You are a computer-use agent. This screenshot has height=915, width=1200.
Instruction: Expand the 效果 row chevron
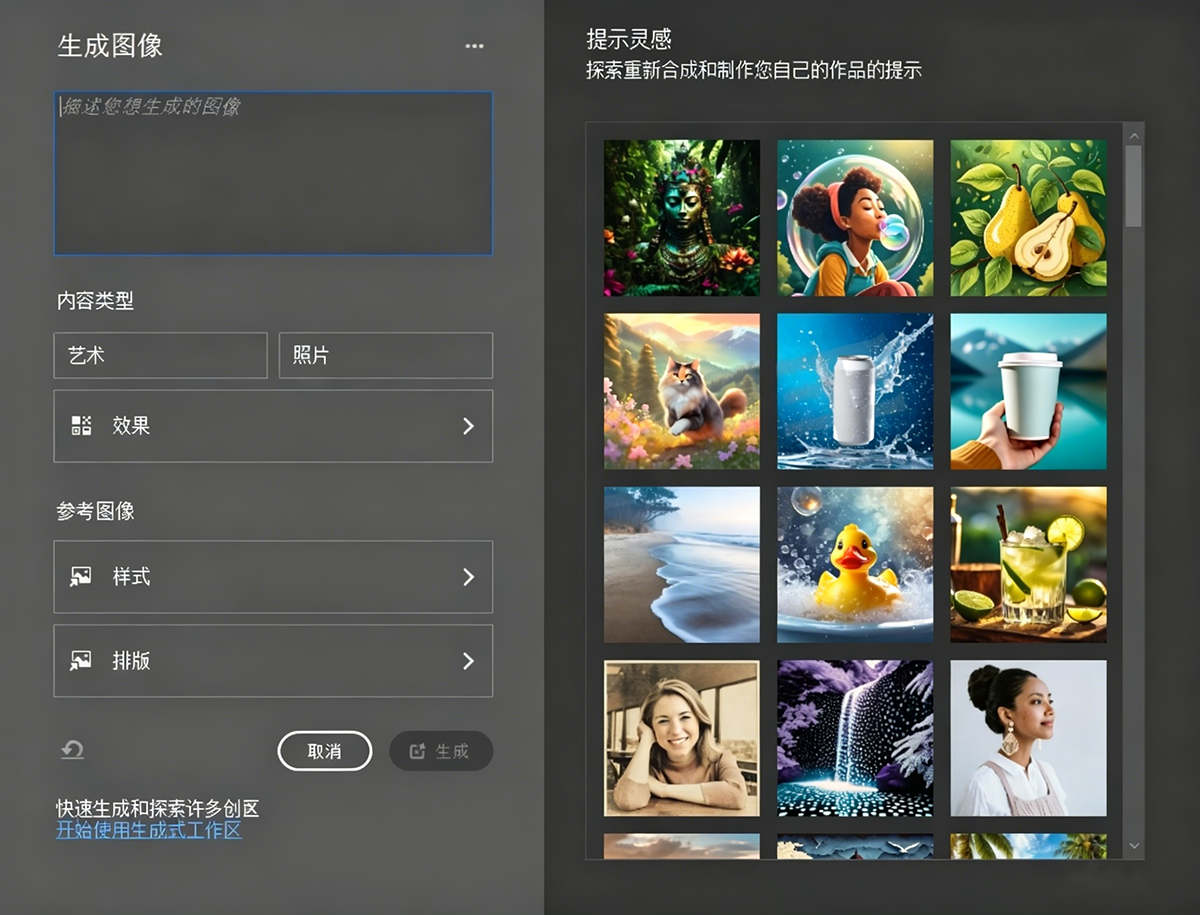468,426
